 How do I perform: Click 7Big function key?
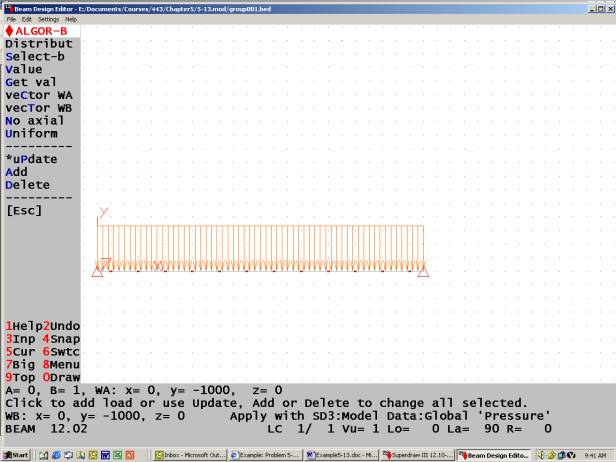[20, 365]
